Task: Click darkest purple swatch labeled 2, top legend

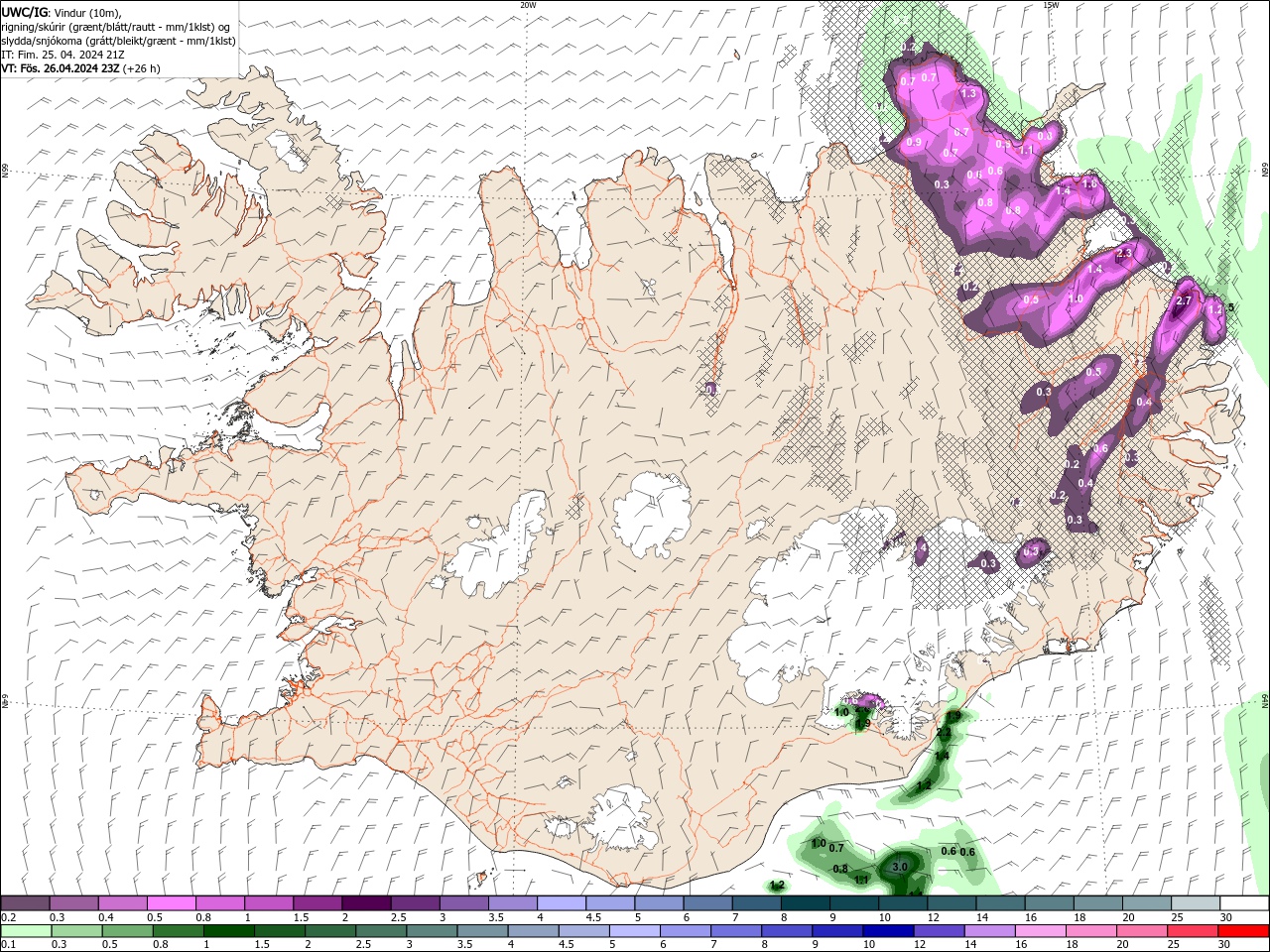Action: click(x=365, y=903)
